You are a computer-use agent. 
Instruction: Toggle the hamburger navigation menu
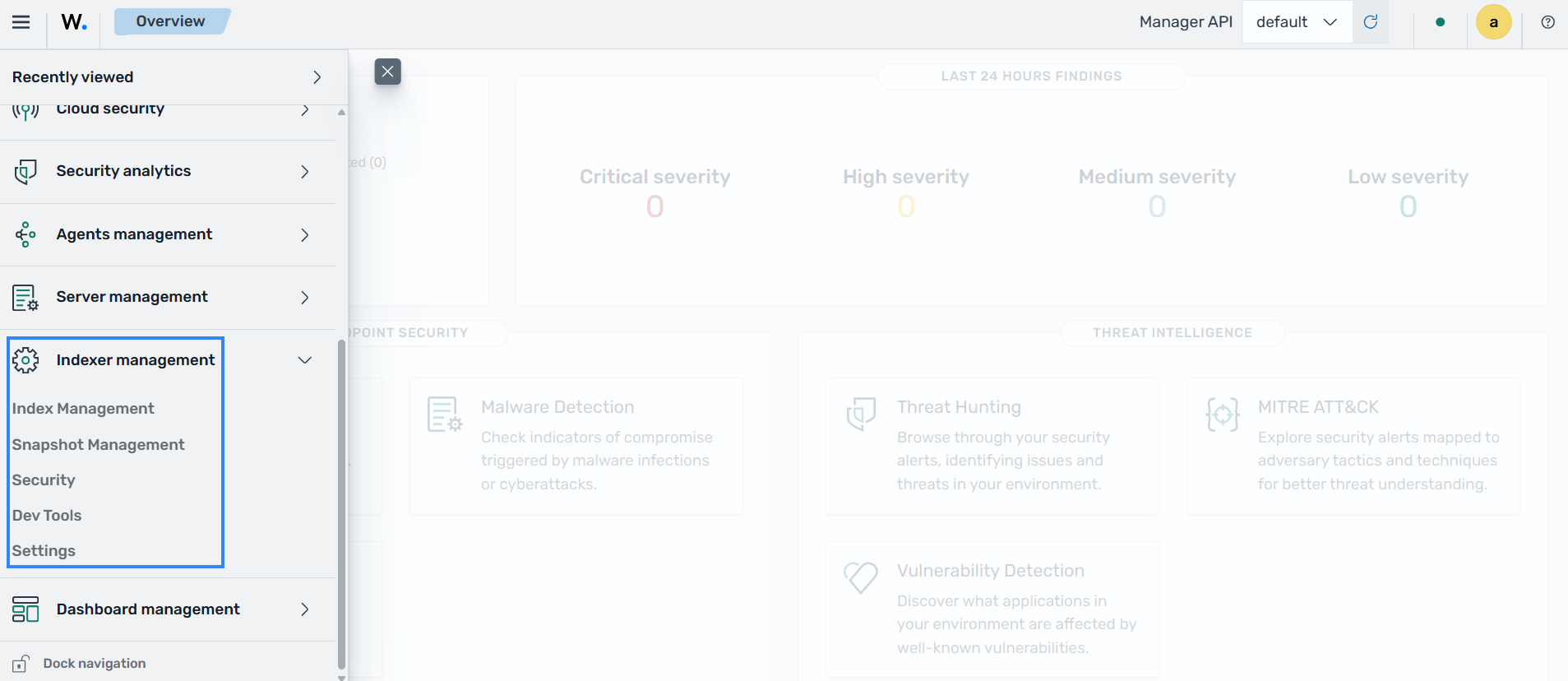point(21,22)
